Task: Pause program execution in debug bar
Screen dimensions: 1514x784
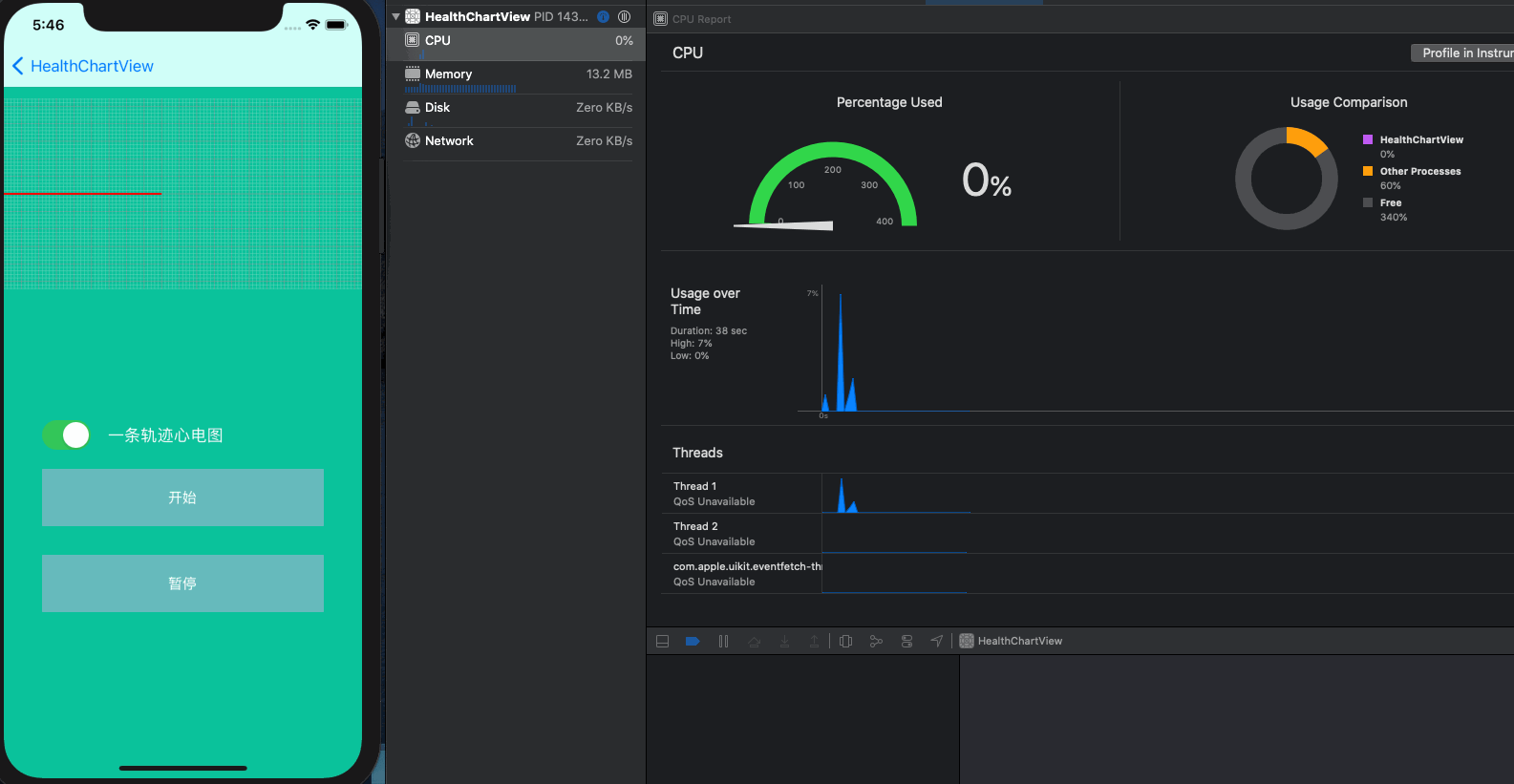Action: [x=723, y=642]
